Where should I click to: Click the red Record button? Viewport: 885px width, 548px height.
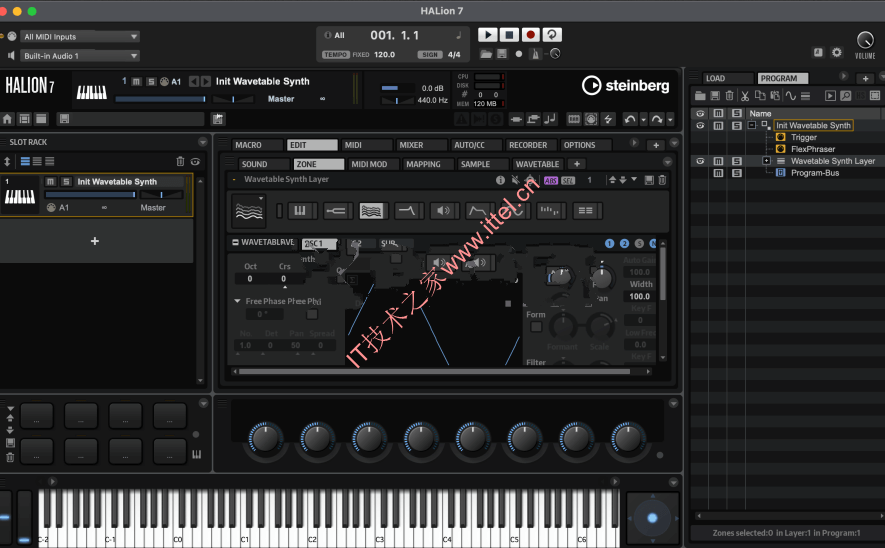point(531,35)
